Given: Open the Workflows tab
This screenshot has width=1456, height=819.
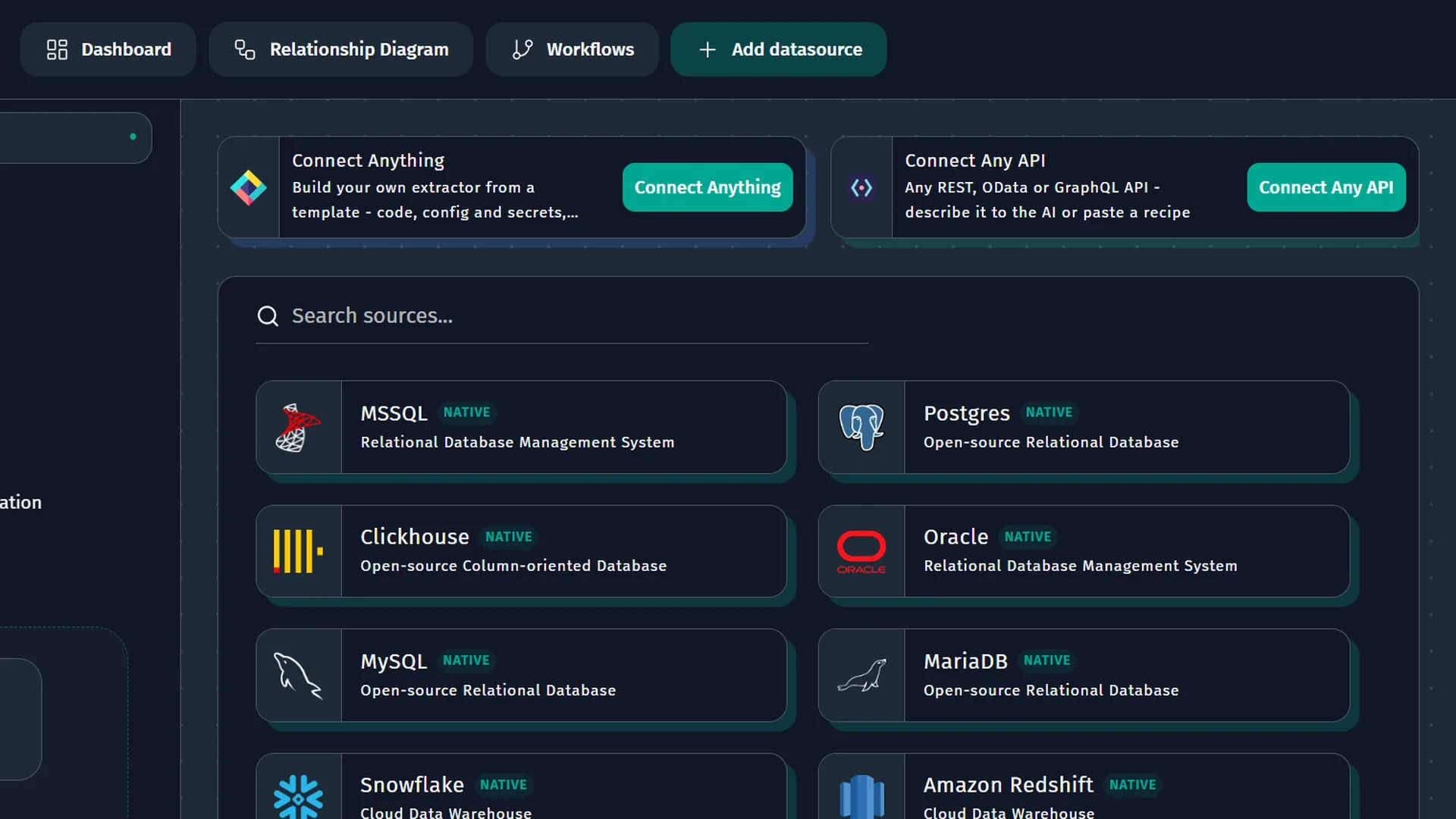Looking at the screenshot, I should [572, 49].
